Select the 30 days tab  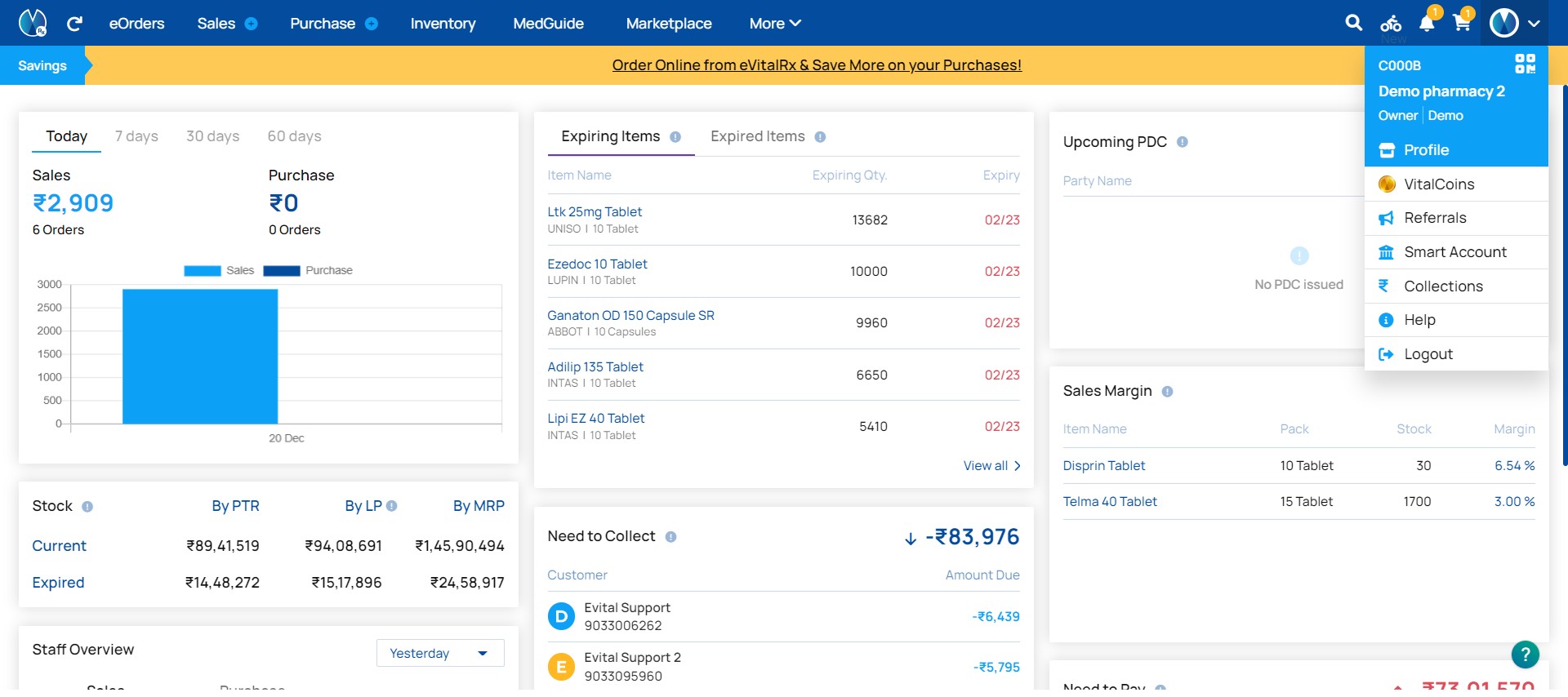pos(212,136)
